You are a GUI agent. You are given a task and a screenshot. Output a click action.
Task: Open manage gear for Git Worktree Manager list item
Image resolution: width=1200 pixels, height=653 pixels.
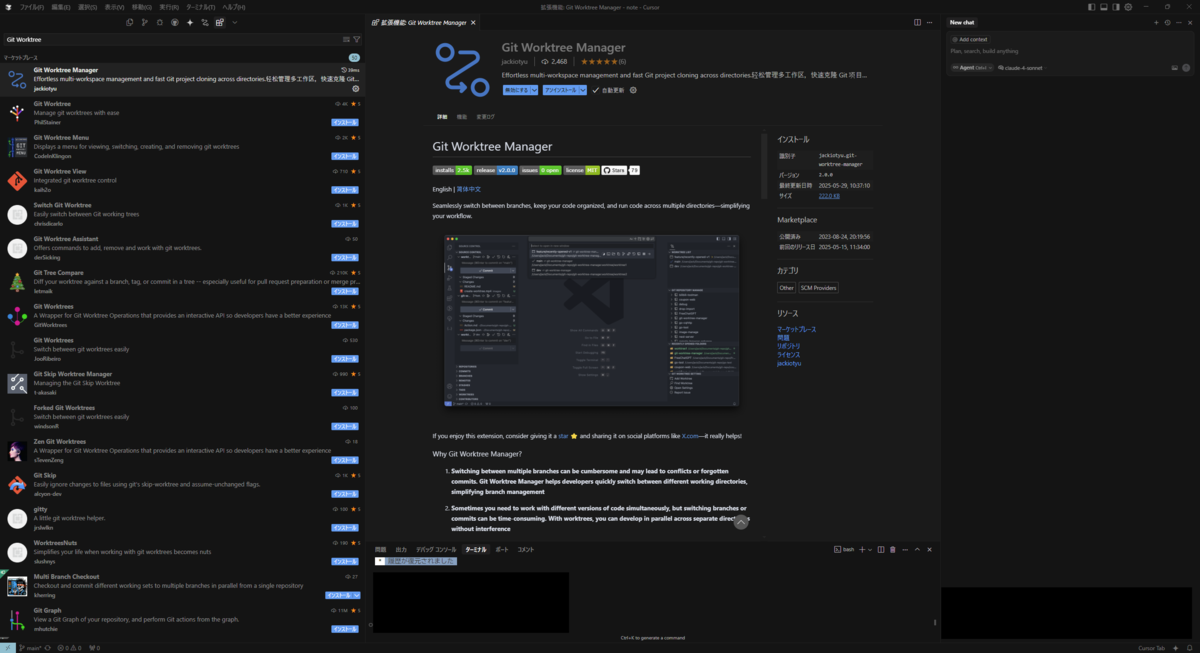tap(355, 89)
